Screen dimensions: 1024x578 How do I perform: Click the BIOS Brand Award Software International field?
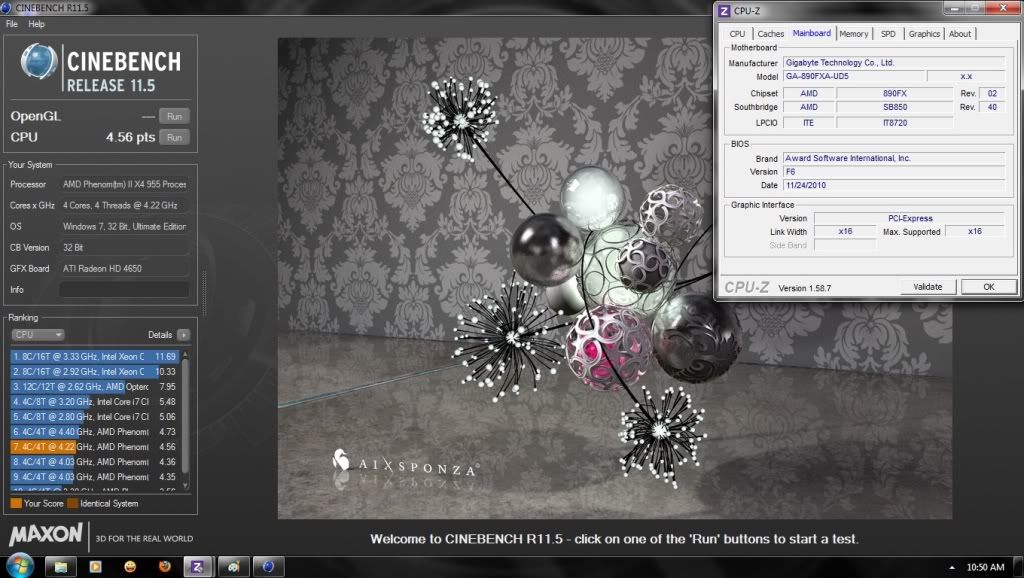[x=894, y=158]
